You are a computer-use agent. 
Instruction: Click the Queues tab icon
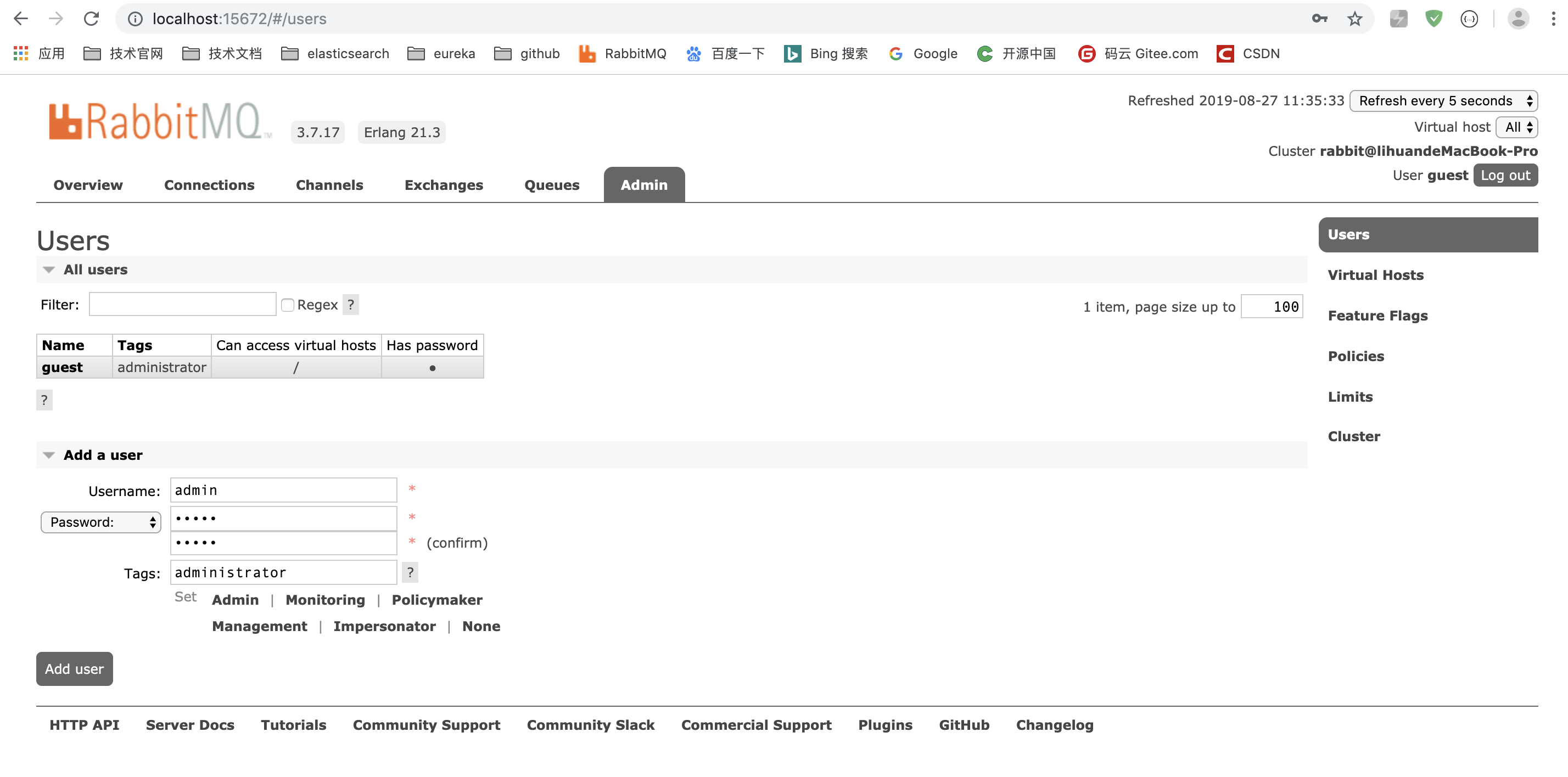[552, 184]
